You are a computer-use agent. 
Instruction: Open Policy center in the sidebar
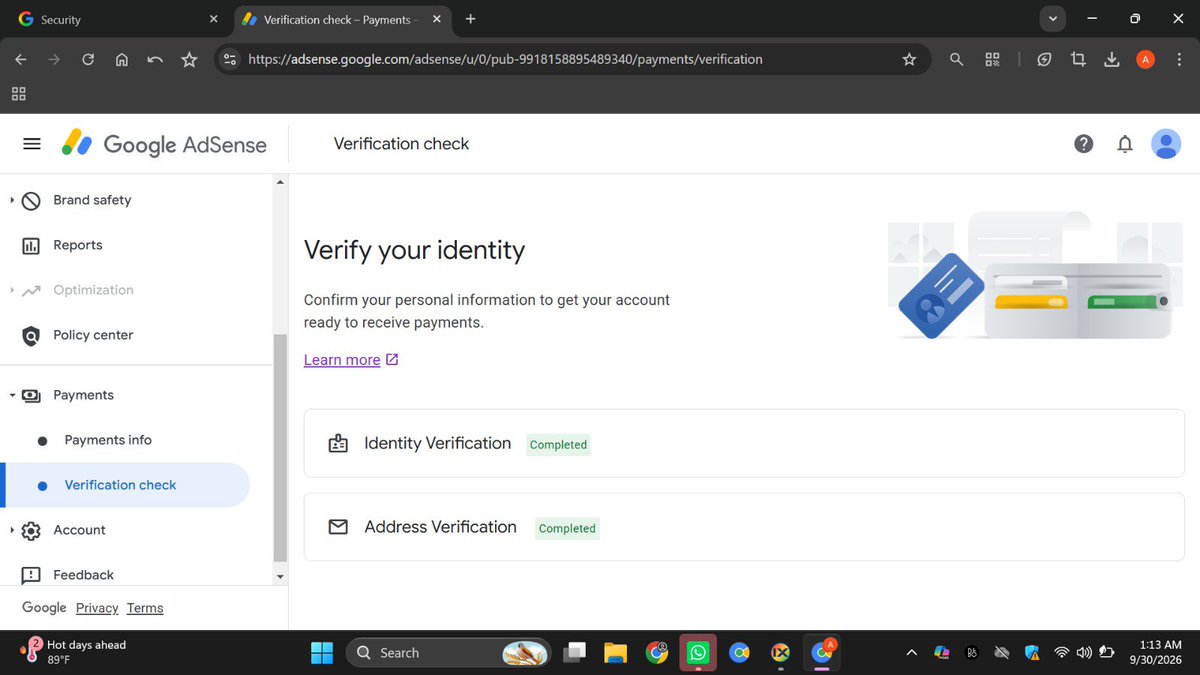(93, 335)
